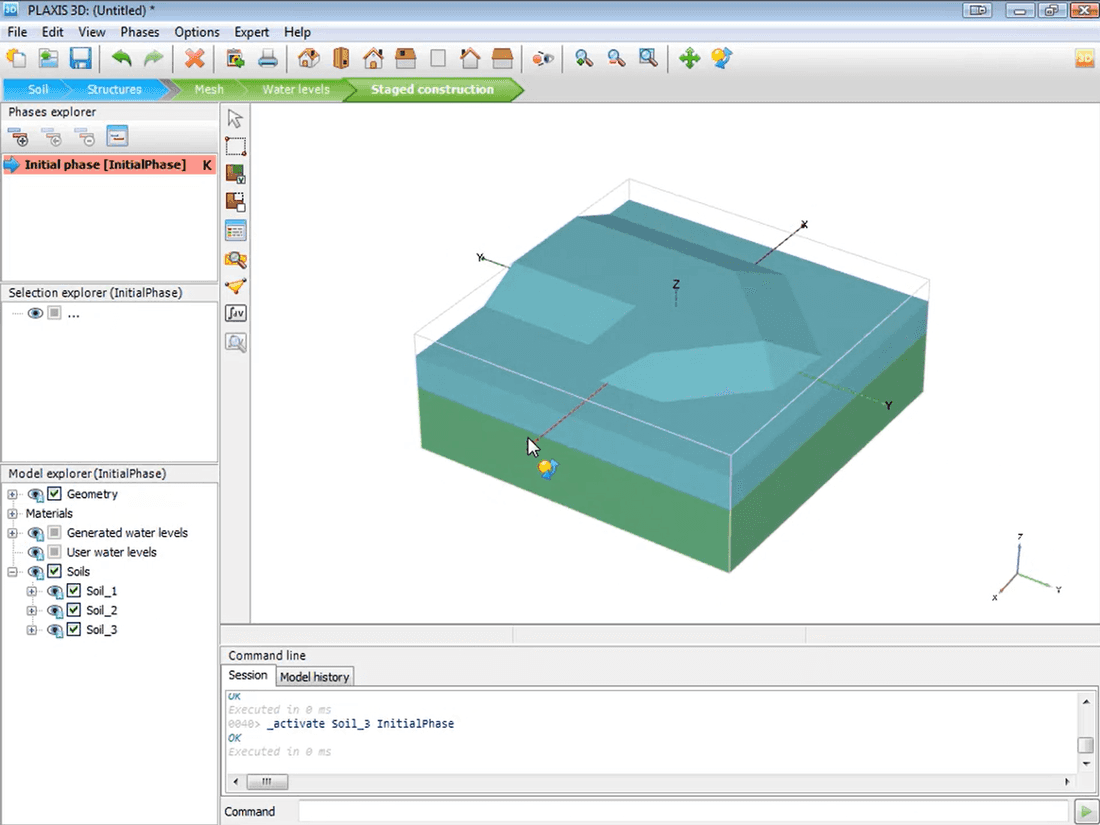This screenshot has width=1100, height=825.
Task: Select the arrow selection tool
Action: pos(235,118)
